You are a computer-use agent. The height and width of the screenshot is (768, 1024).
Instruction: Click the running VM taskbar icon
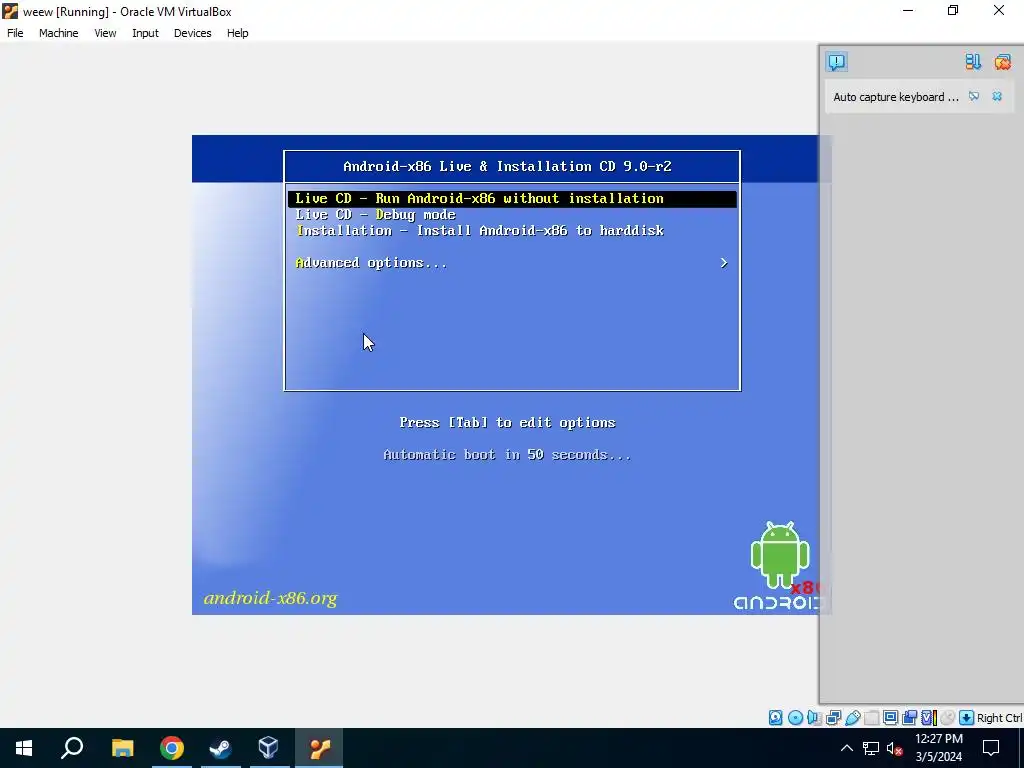pyautogui.click(x=319, y=748)
